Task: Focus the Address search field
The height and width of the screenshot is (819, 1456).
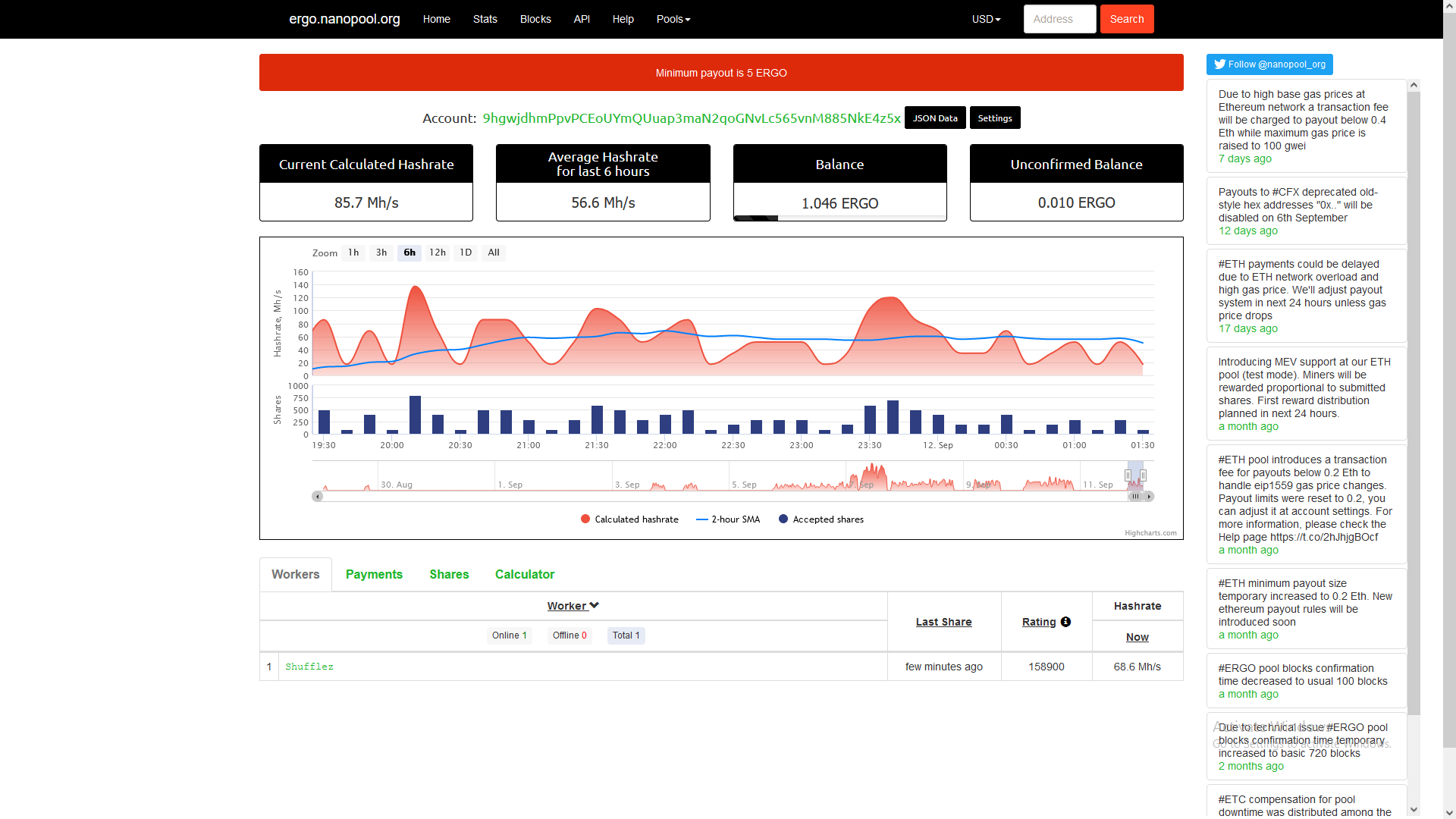Action: click(1059, 19)
